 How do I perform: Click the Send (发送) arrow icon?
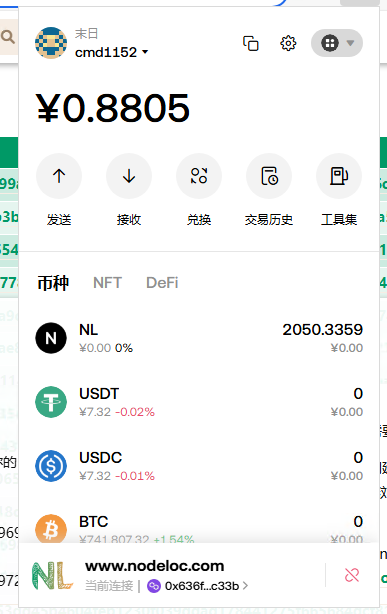[59, 176]
